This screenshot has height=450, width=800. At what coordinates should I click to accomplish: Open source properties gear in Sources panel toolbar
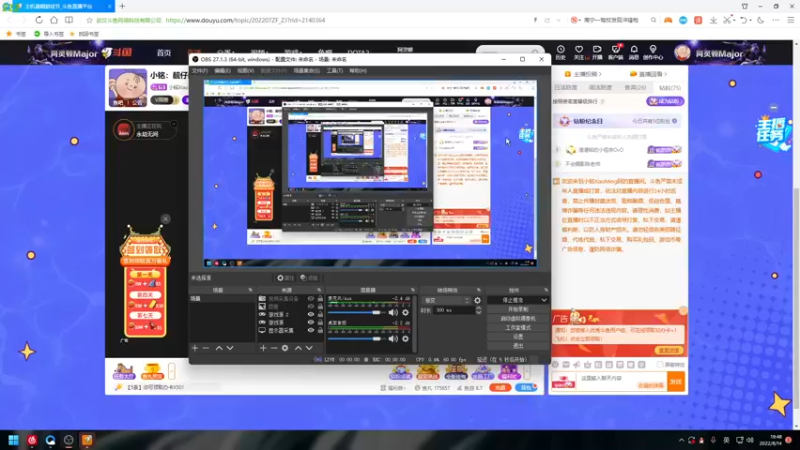[x=285, y=348]
